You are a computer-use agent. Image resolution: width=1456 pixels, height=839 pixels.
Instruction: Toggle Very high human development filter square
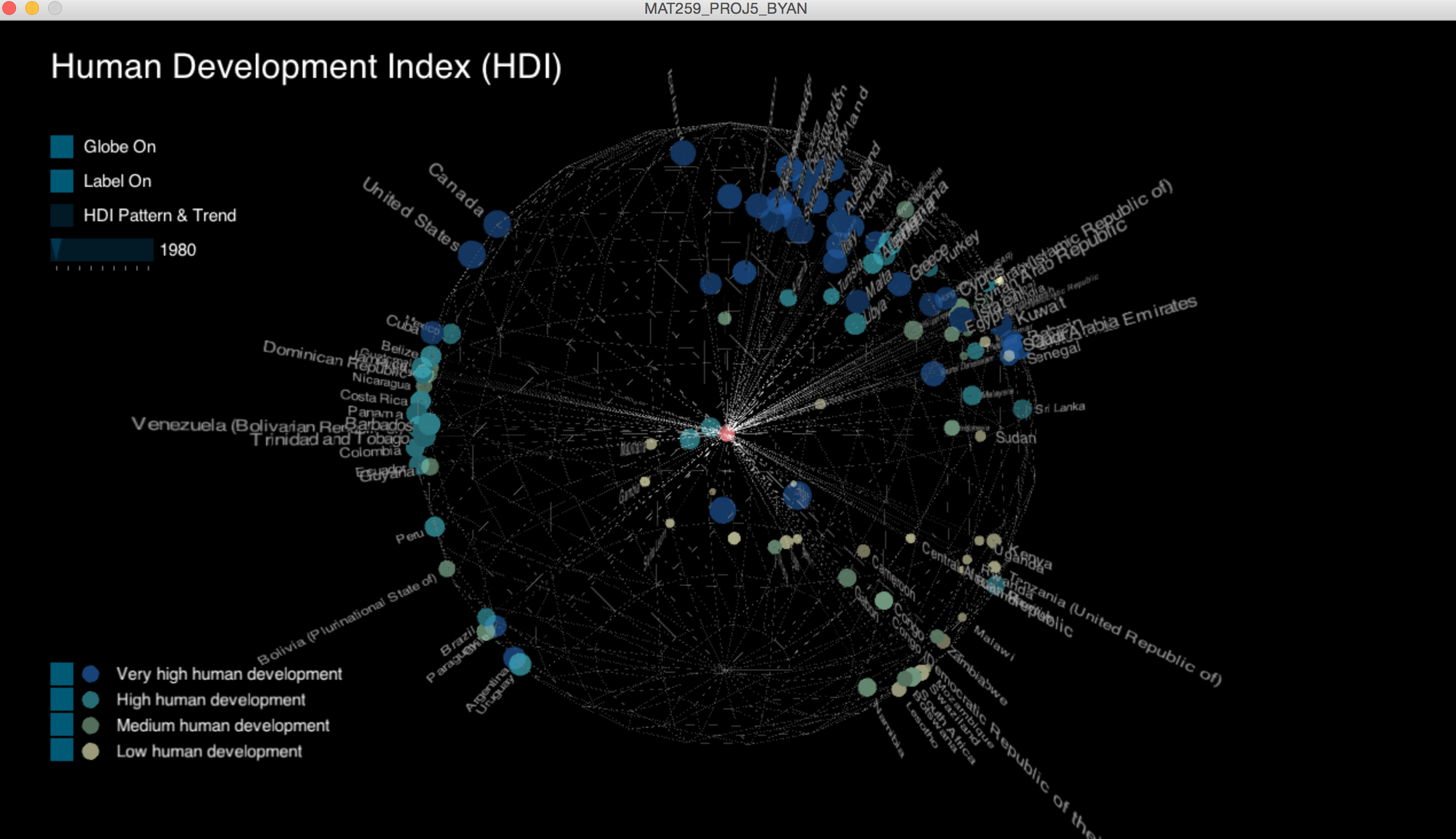[62, 673]
